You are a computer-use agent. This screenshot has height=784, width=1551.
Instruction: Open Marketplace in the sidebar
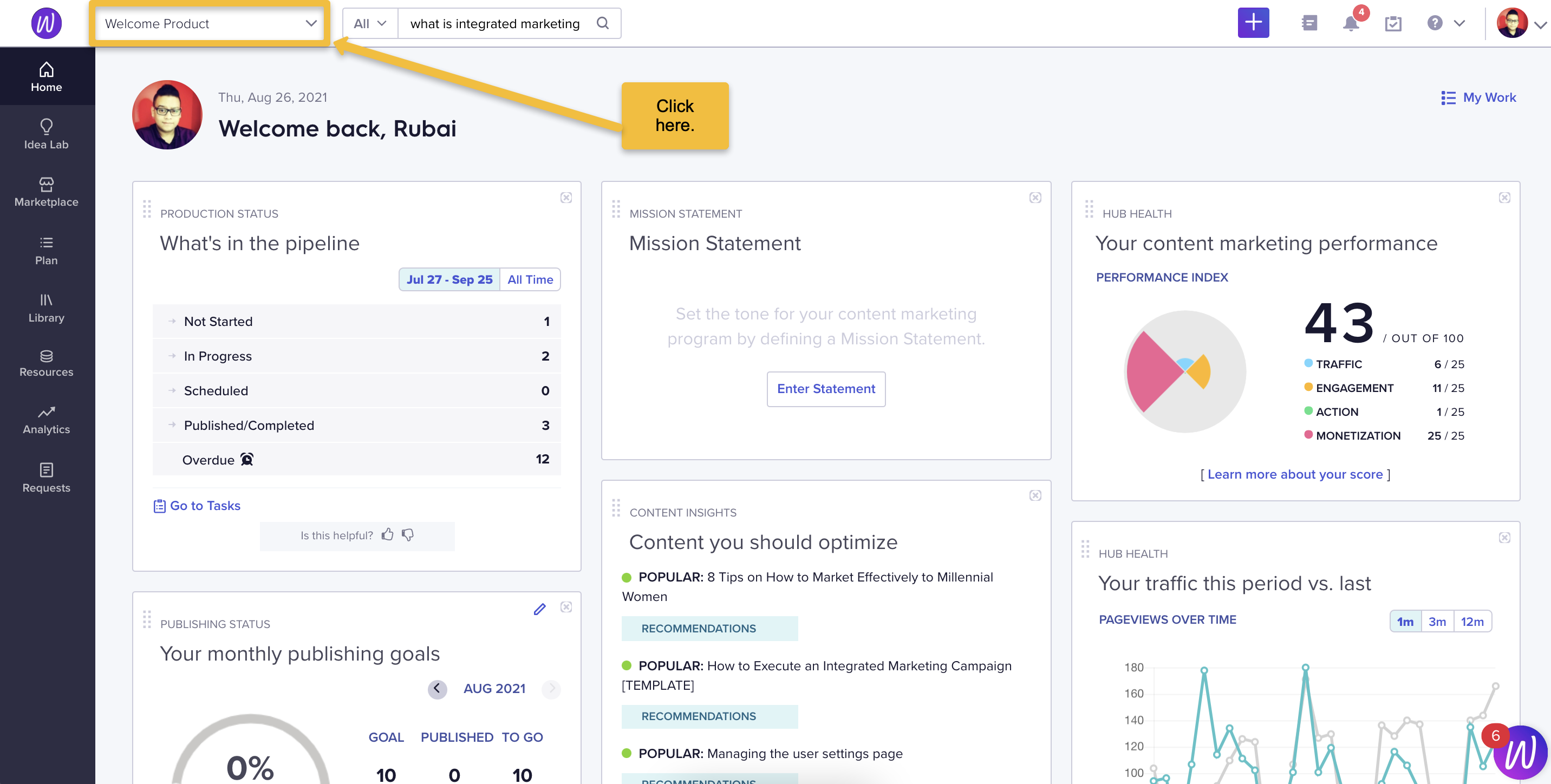(47, 192)
